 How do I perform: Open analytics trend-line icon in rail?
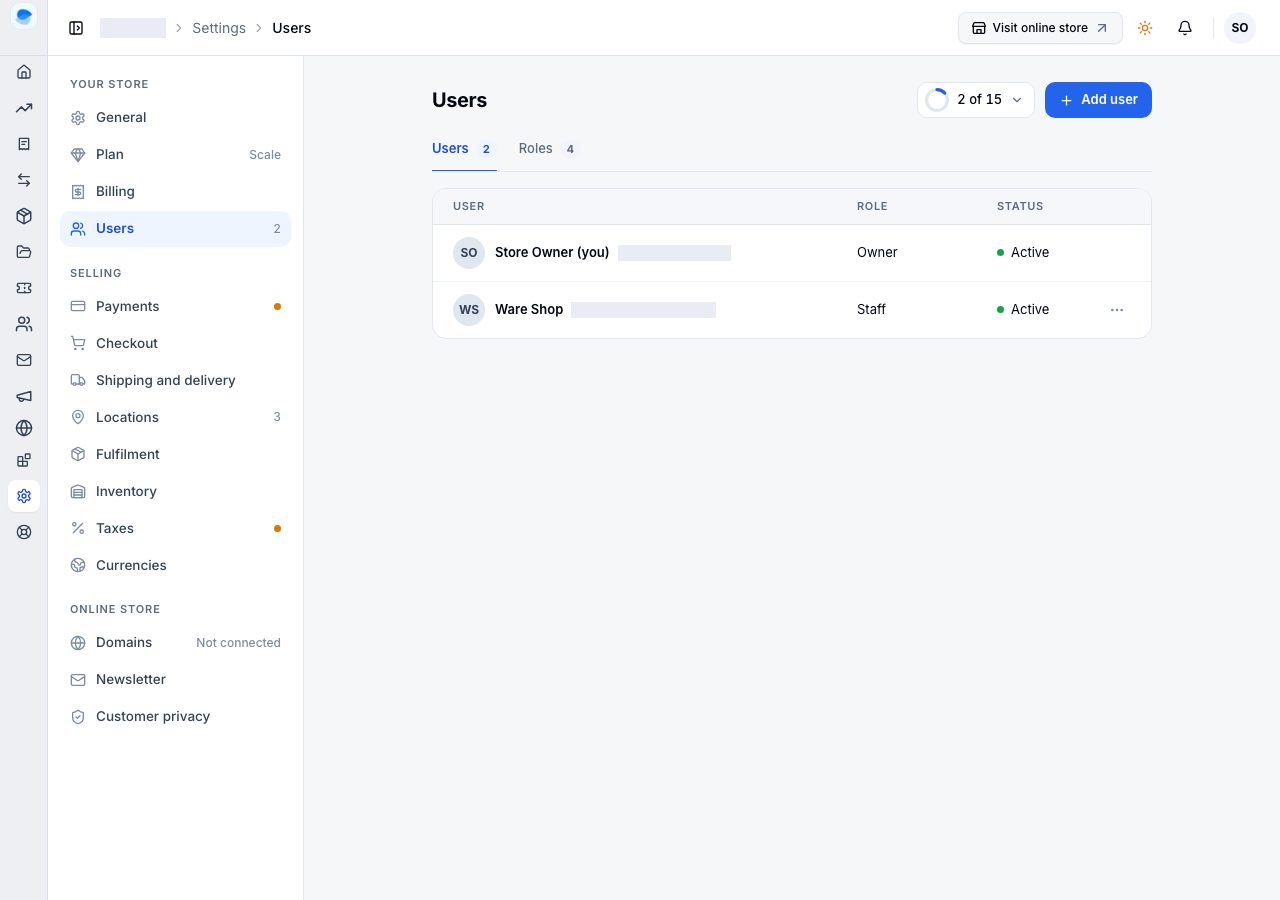24,108
